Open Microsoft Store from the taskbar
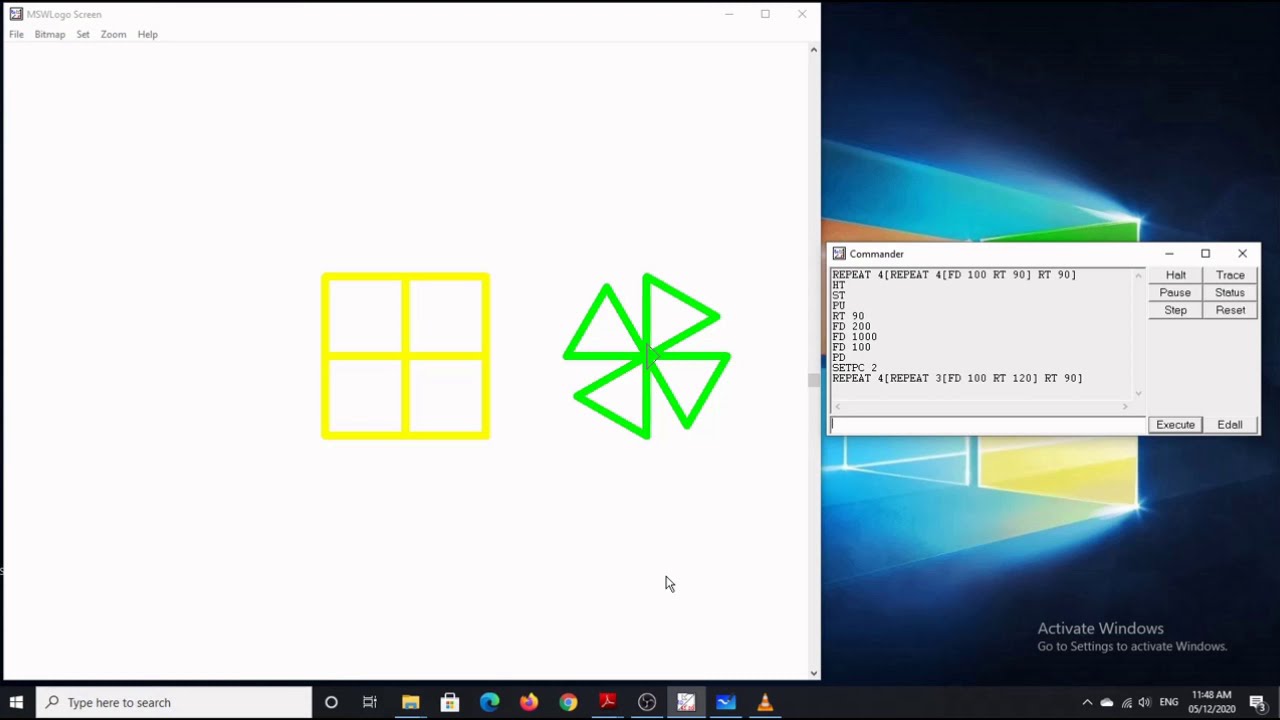1280x720 pixels. tap(450, 702)
